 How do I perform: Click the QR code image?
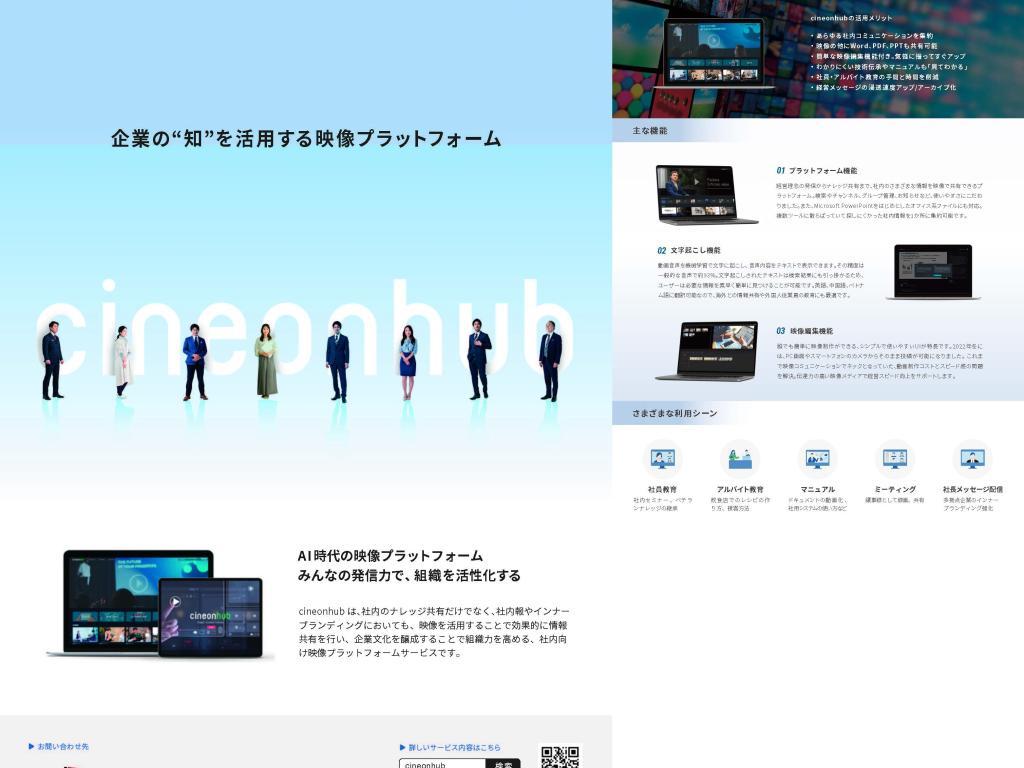pos(560,757)
